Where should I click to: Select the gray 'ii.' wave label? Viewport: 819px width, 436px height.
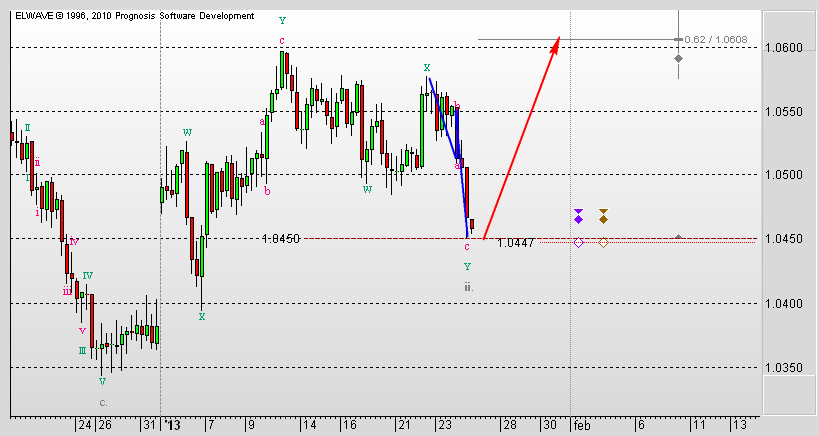[469, 287]
